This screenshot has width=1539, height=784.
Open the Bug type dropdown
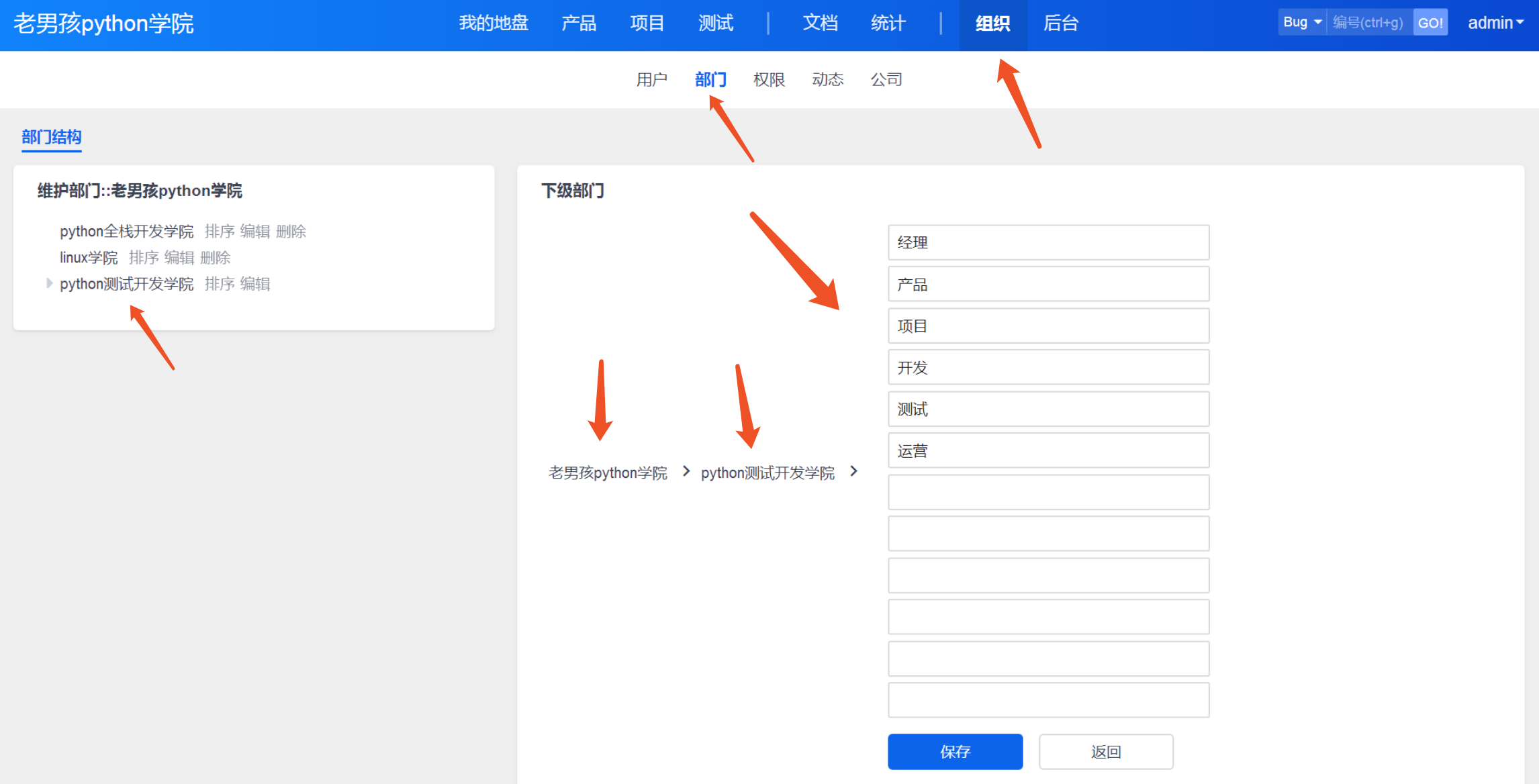tap(1301, 22)
